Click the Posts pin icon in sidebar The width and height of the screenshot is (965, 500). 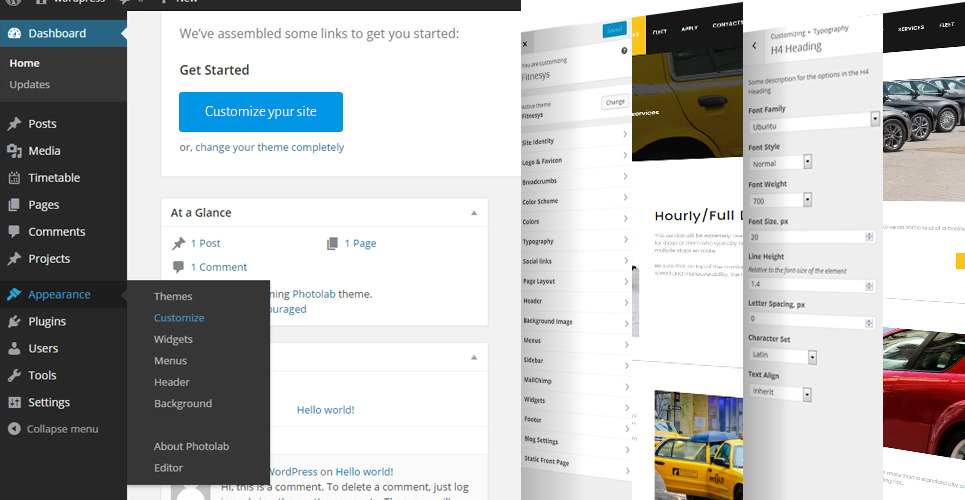tap(14, 124)
